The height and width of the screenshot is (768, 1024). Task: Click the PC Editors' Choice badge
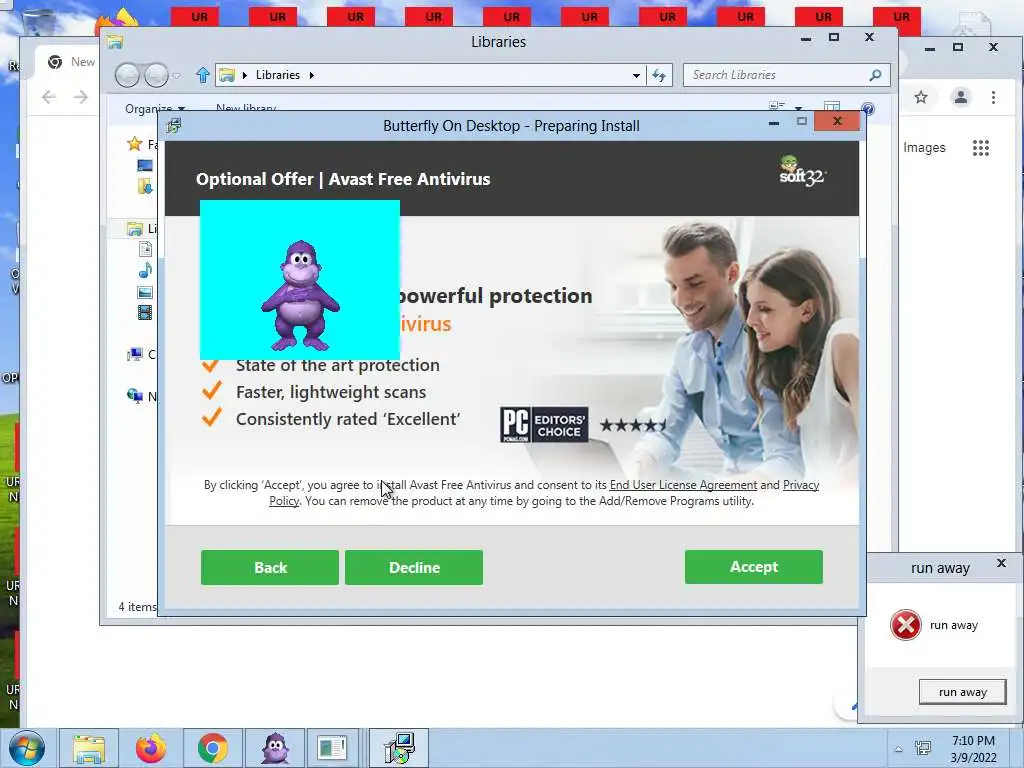tap(544, 424)
